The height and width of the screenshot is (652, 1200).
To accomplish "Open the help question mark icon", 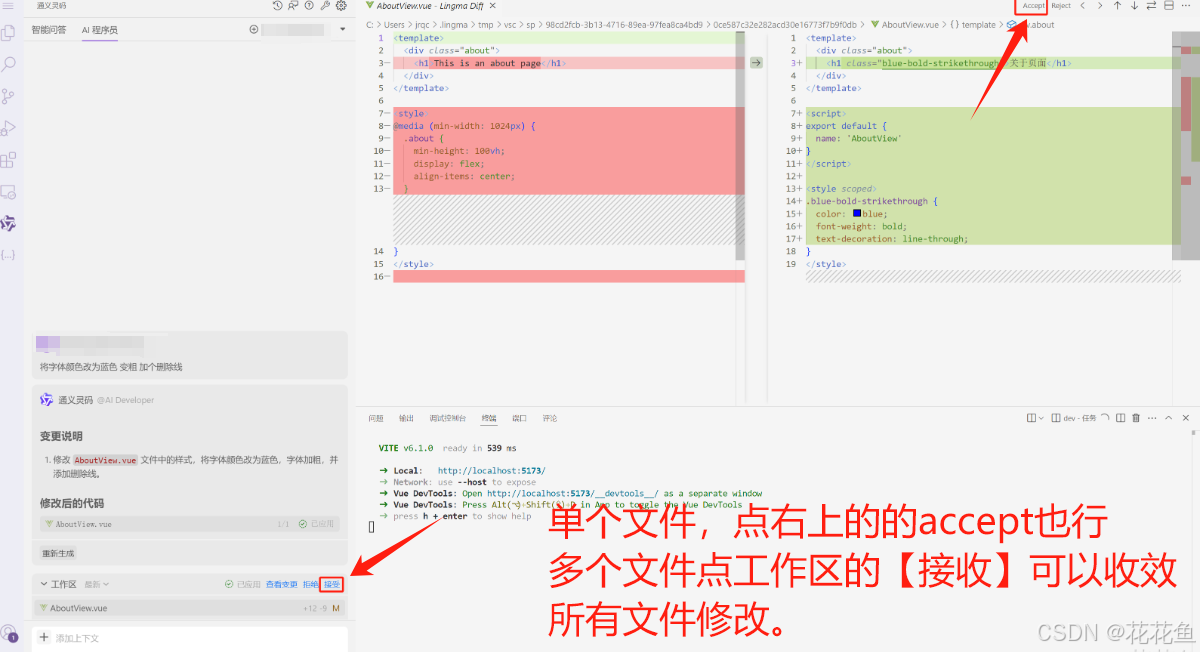I will [309, 6].
